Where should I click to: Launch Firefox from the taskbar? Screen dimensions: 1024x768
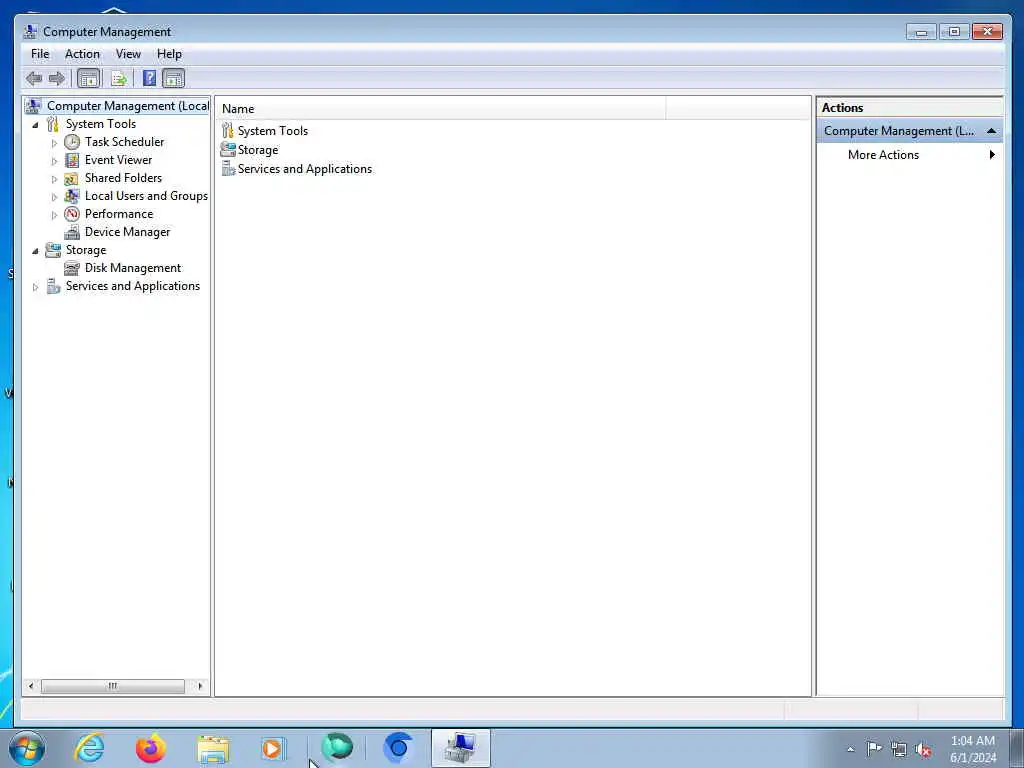tap(151, 748)
